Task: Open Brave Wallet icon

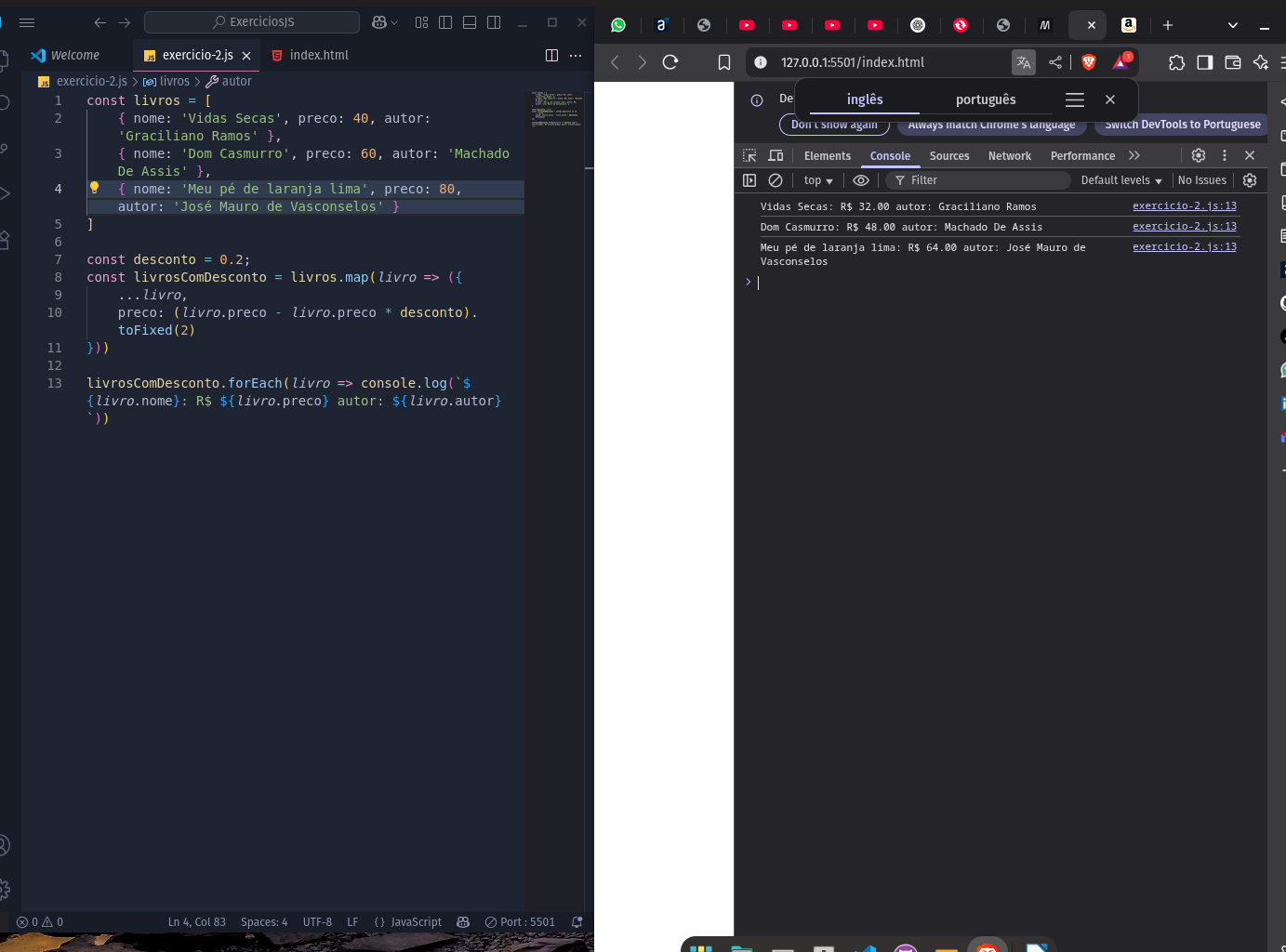Action: pyautogui.click(x=1233, y=62)
